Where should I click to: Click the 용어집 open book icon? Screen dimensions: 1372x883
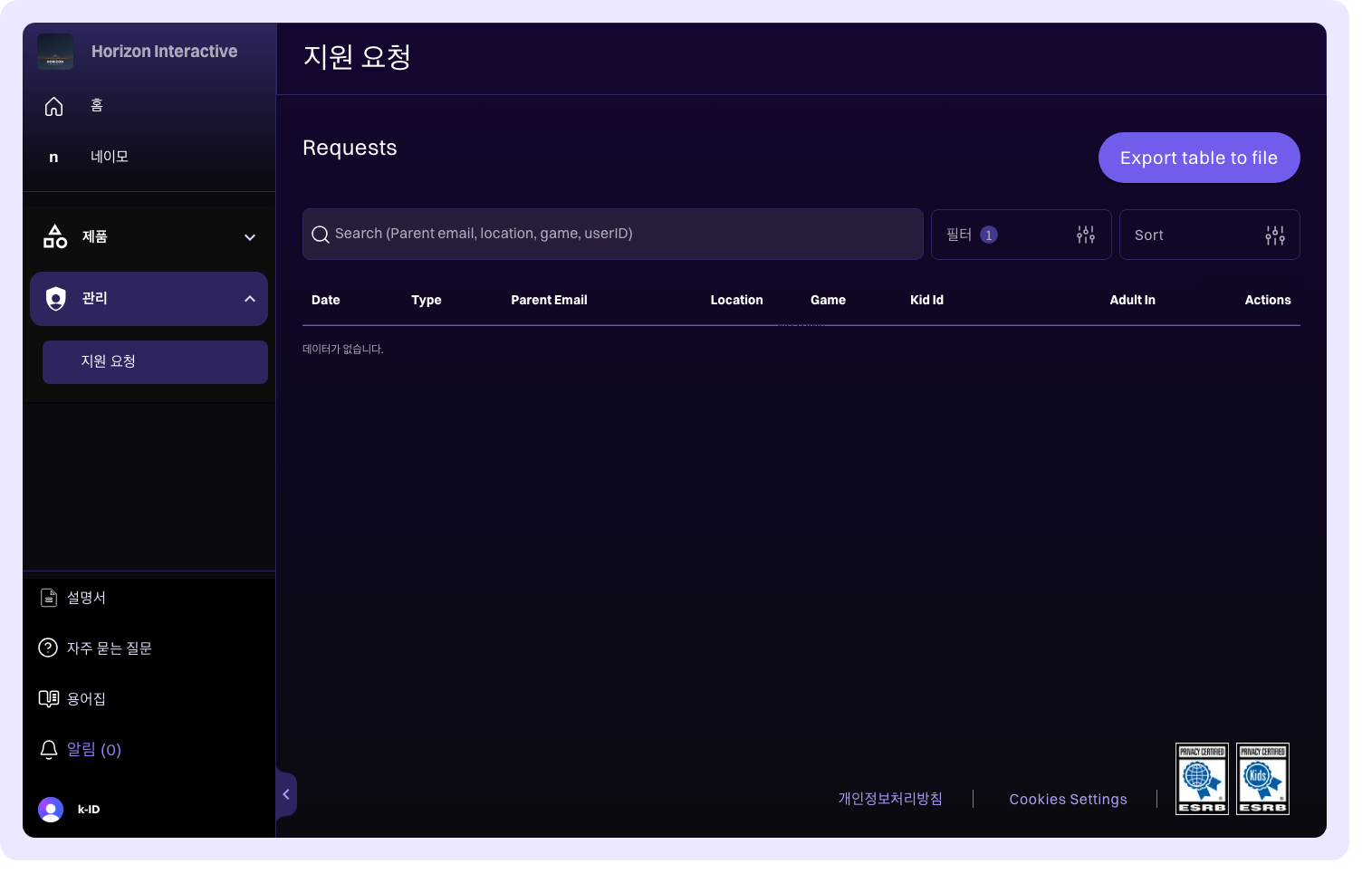pyautogui.click(x=49, y=699)
